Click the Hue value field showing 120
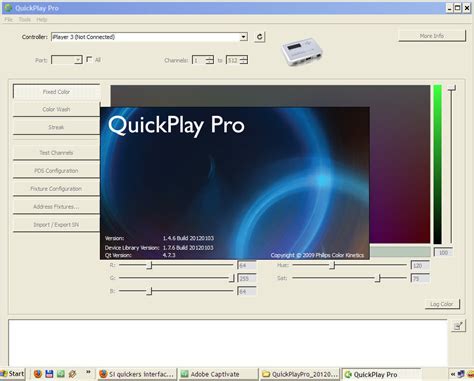Viewport: 474px width, 381px height. tap(420, 265)
